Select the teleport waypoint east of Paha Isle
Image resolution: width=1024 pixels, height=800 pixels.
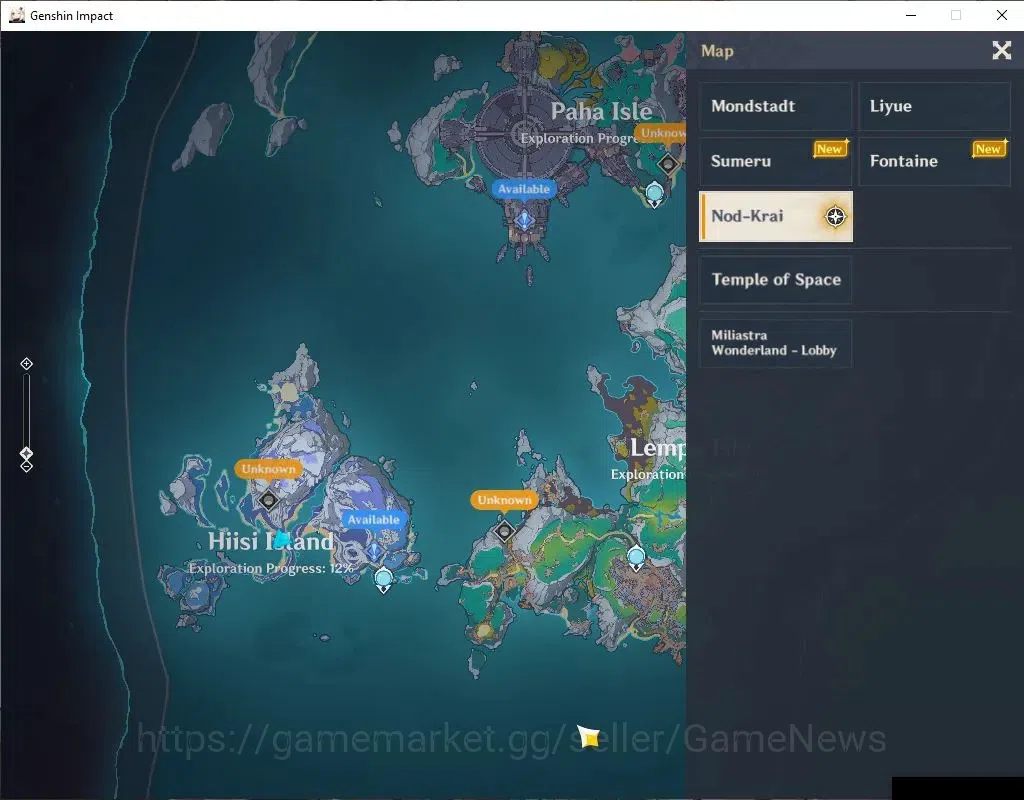point(654,195)
